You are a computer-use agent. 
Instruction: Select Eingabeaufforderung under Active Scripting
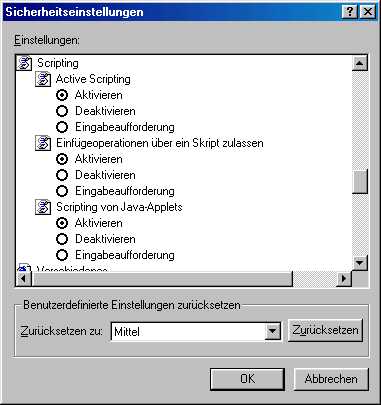[62, 127]
